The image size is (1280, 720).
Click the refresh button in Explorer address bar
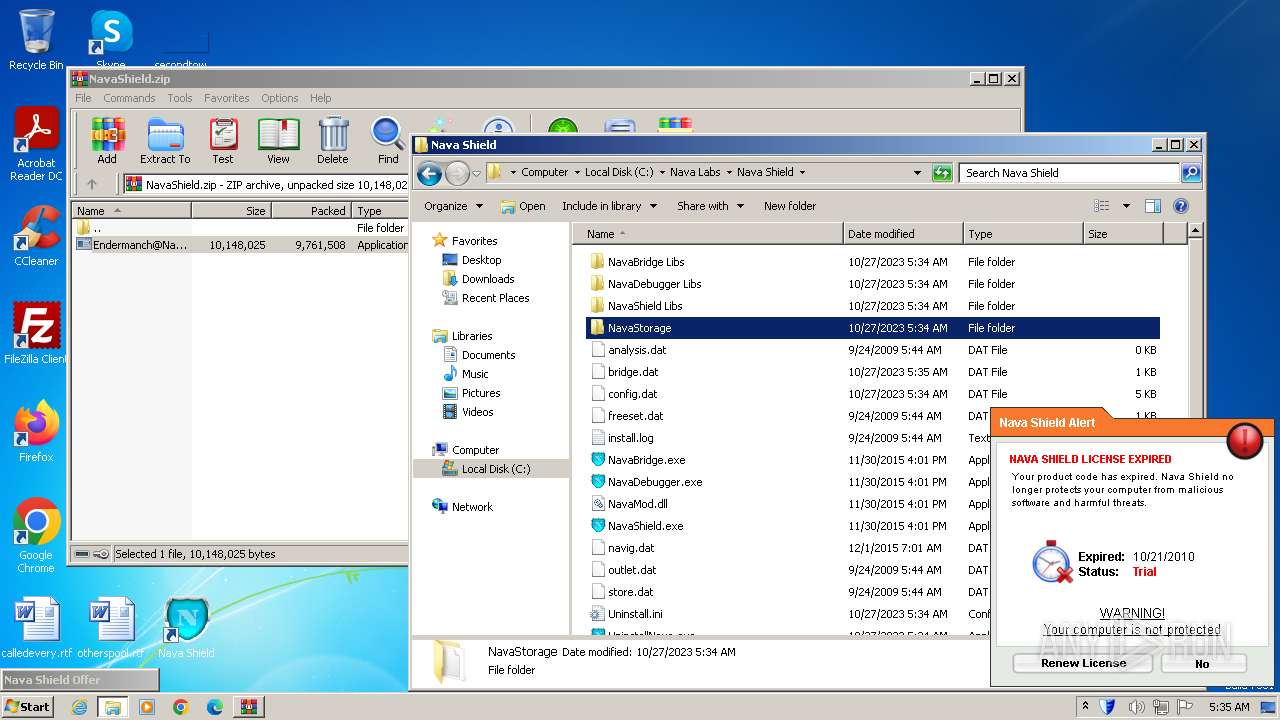[x=942, y=173]
